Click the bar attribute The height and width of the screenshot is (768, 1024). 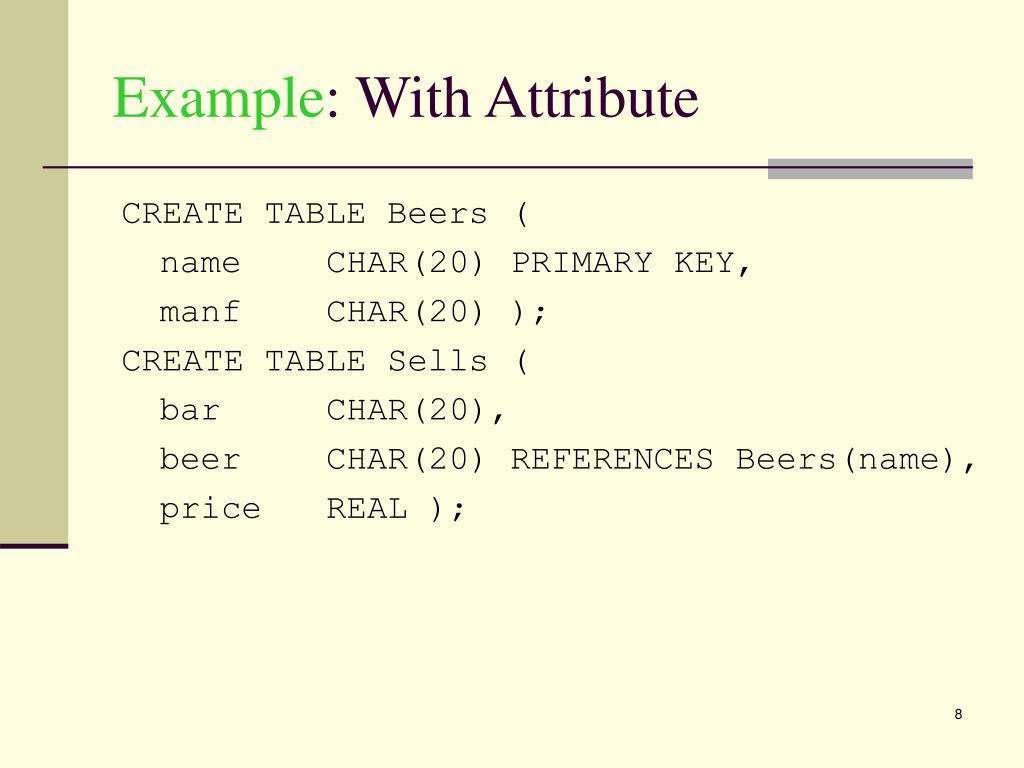coord(189,410)
